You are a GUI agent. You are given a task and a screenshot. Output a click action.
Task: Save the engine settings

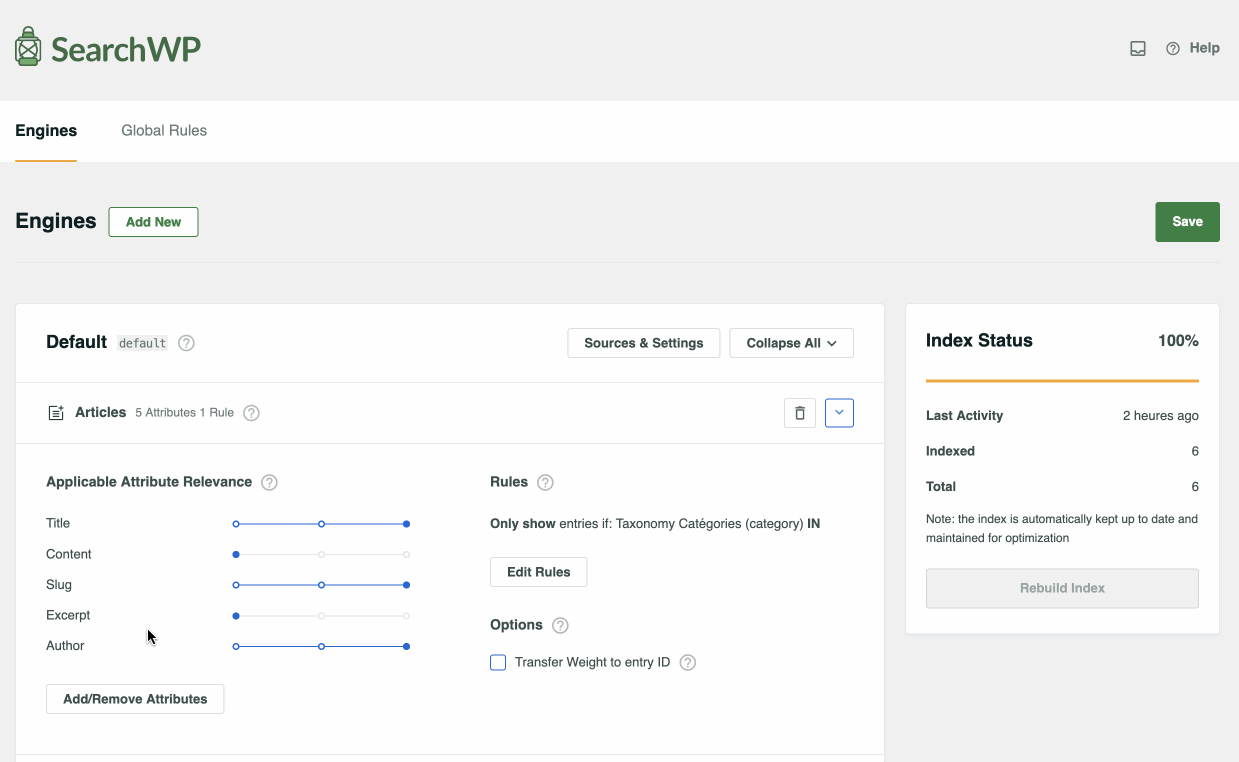1187,222
